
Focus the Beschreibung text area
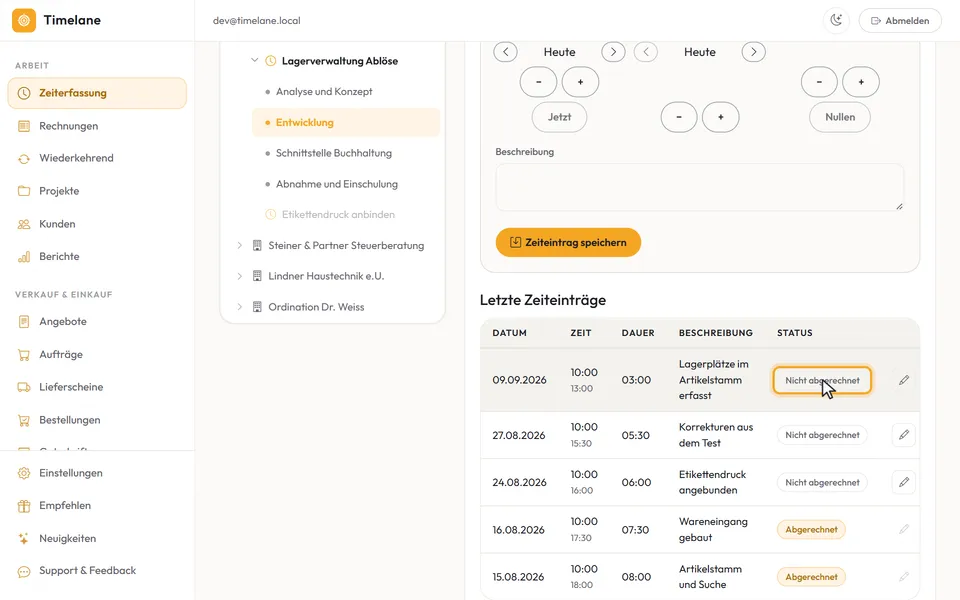pos(700,187)
